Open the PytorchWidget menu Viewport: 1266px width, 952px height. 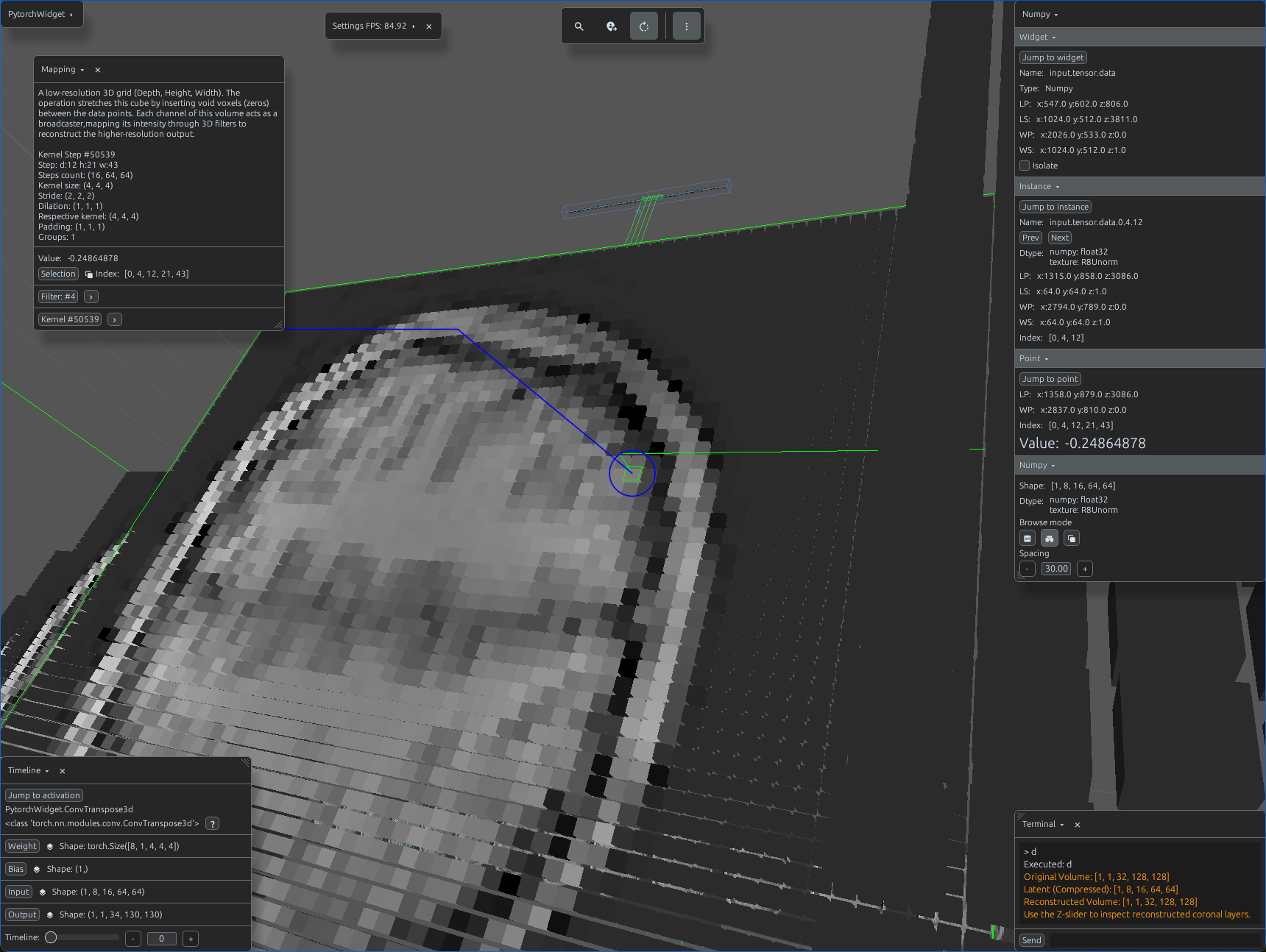(41, 14)
